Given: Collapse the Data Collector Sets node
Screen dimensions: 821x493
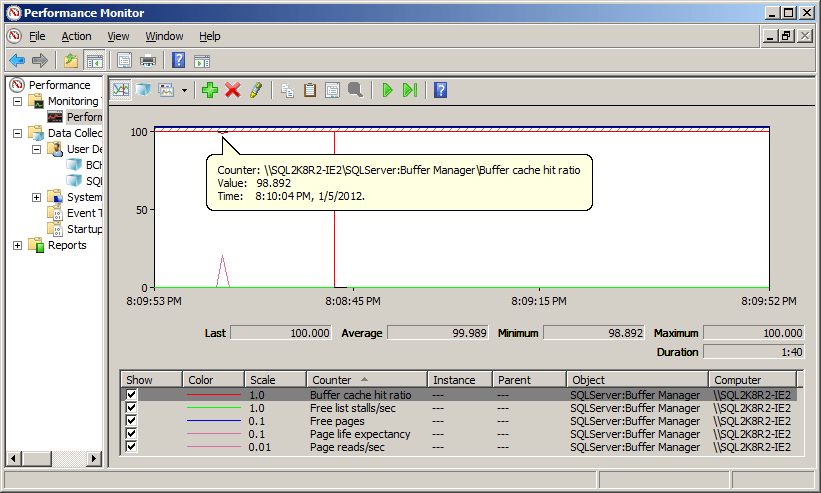Looking at the screenshot, I should (x=18, y=133).
